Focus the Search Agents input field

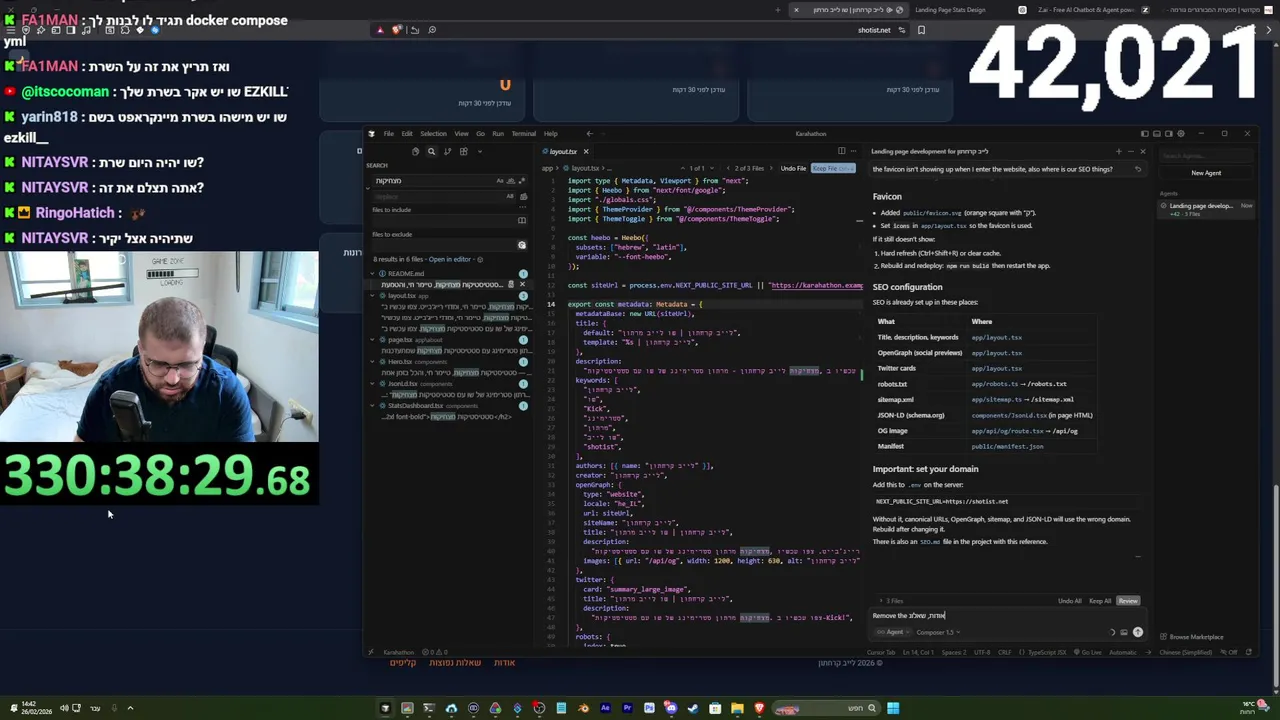point(1206,156)
